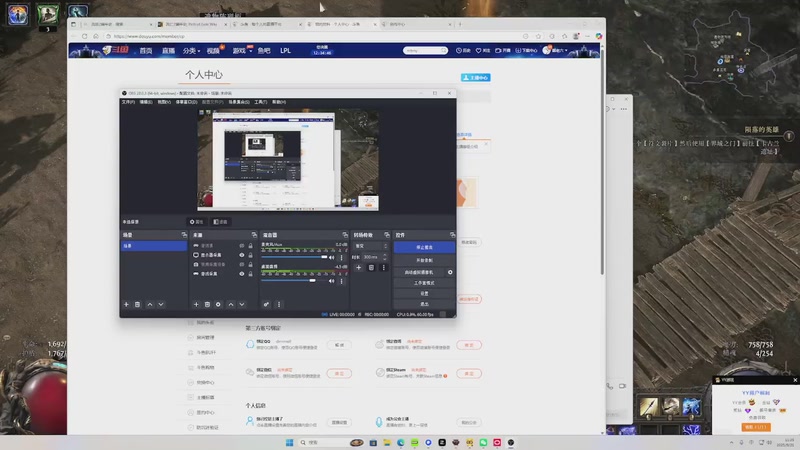Reload the page with browser refresh icon
This screenshot has height=450, width=800.
tap(85, 36)
